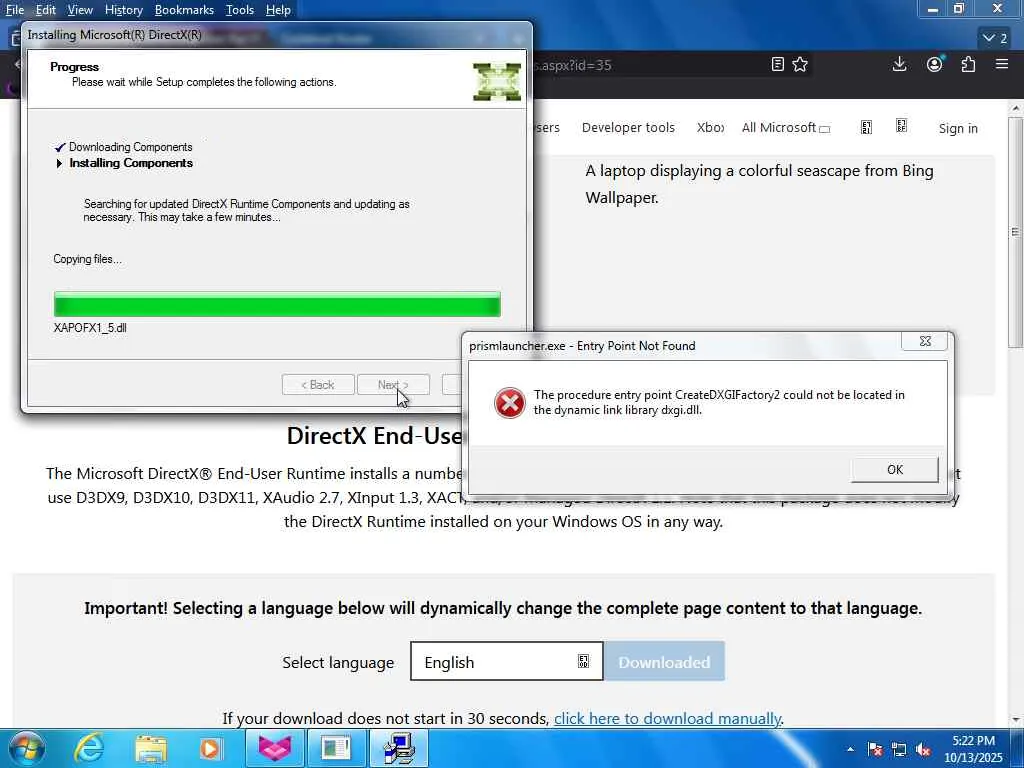
Task: Open the Action Center flag icon
Action: [875, 749]
